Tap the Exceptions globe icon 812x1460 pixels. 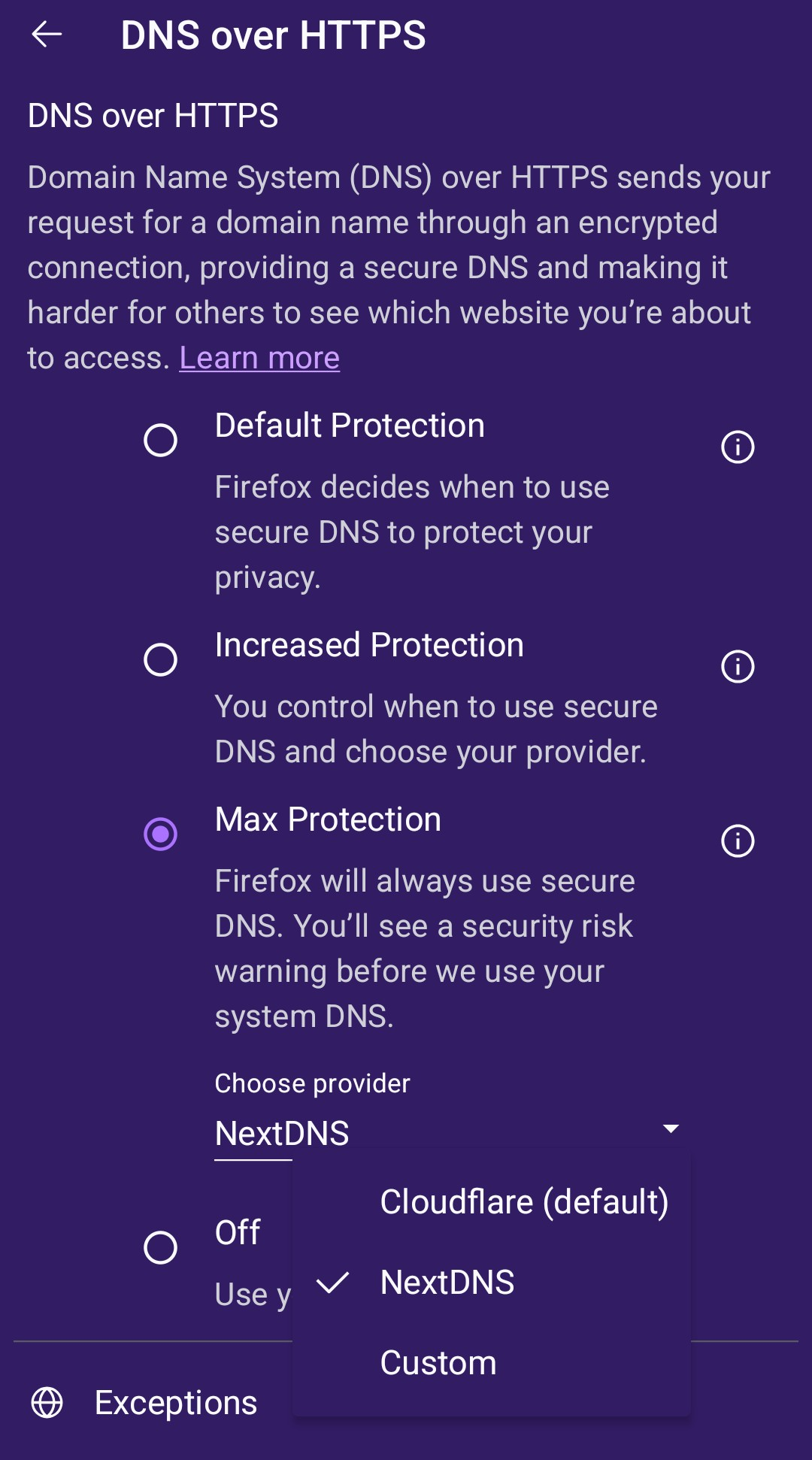click(x=47, y=1403)
